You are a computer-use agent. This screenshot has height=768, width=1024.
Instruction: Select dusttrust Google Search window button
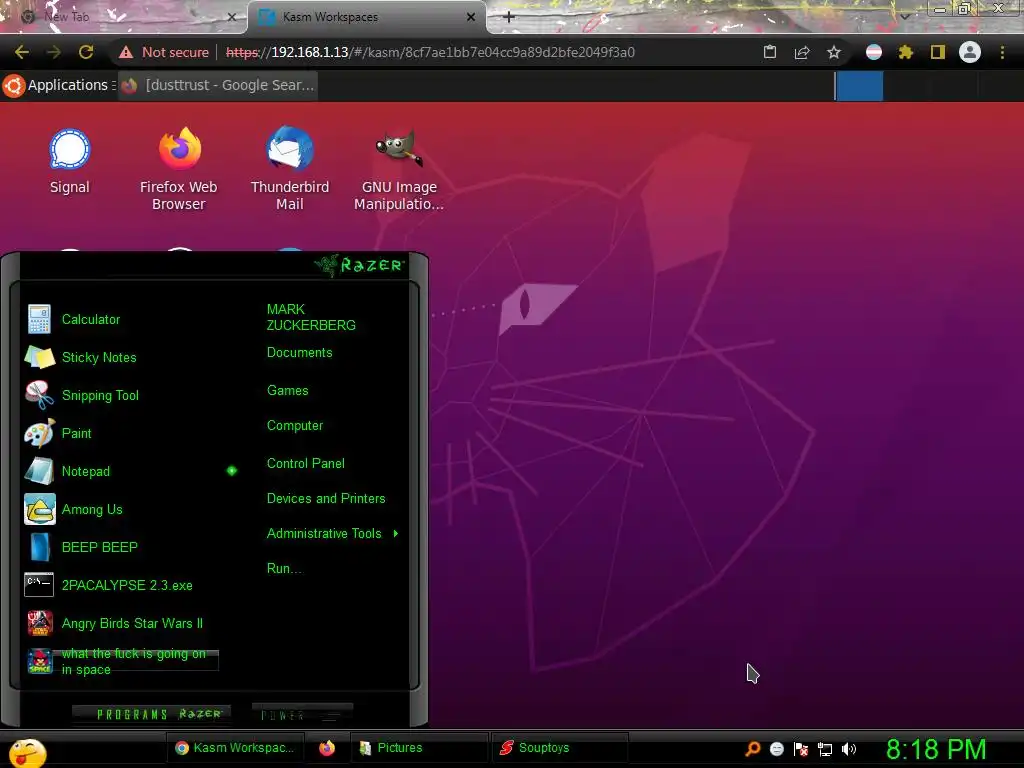tap(218, 86)
